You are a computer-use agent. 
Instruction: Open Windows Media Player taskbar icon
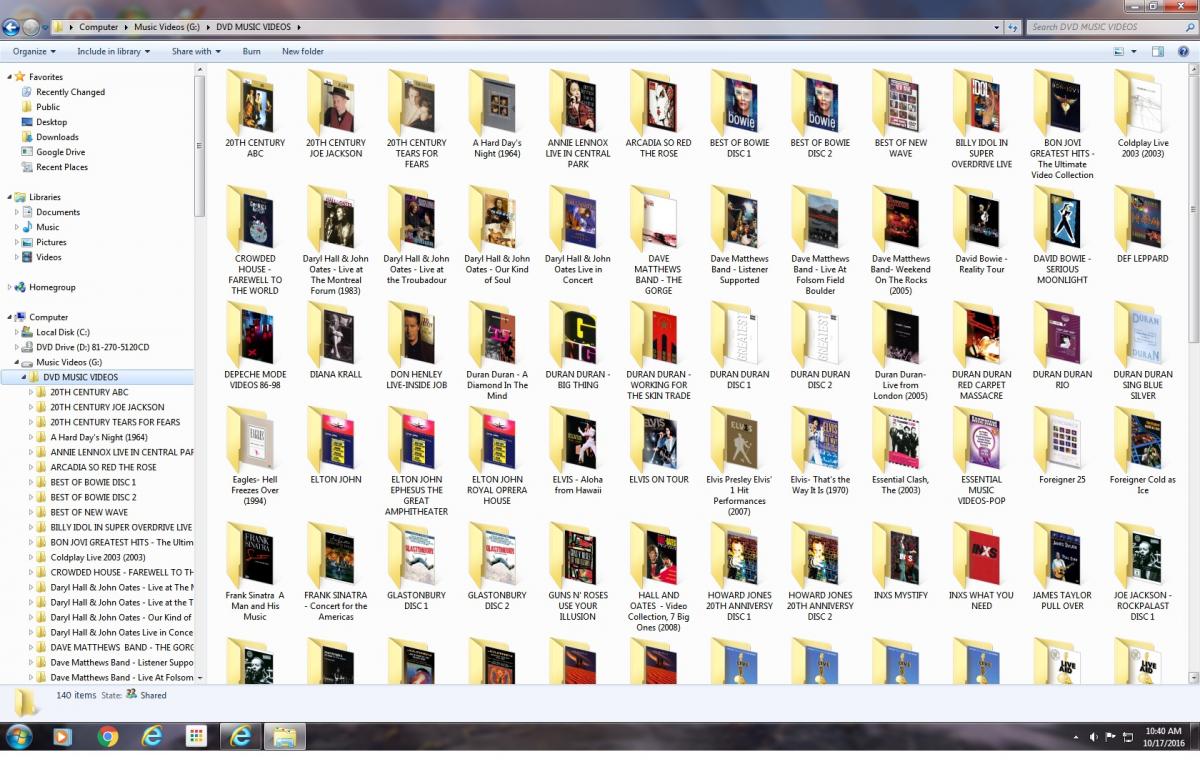62,737
